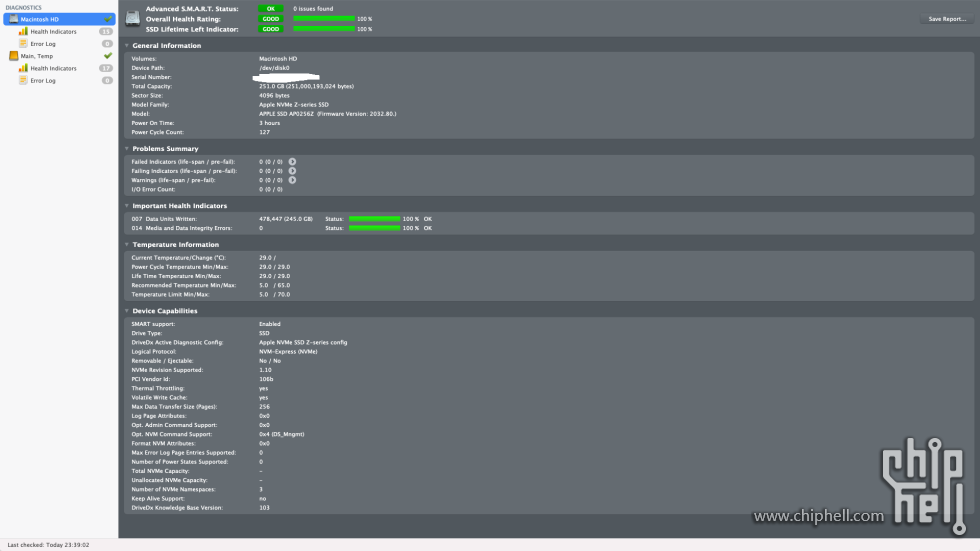The width and height of the screenshot is (980, 551).
Task: Click the 0 badge on Macintosh HD Error Log
Action: (x=108, y=44)
